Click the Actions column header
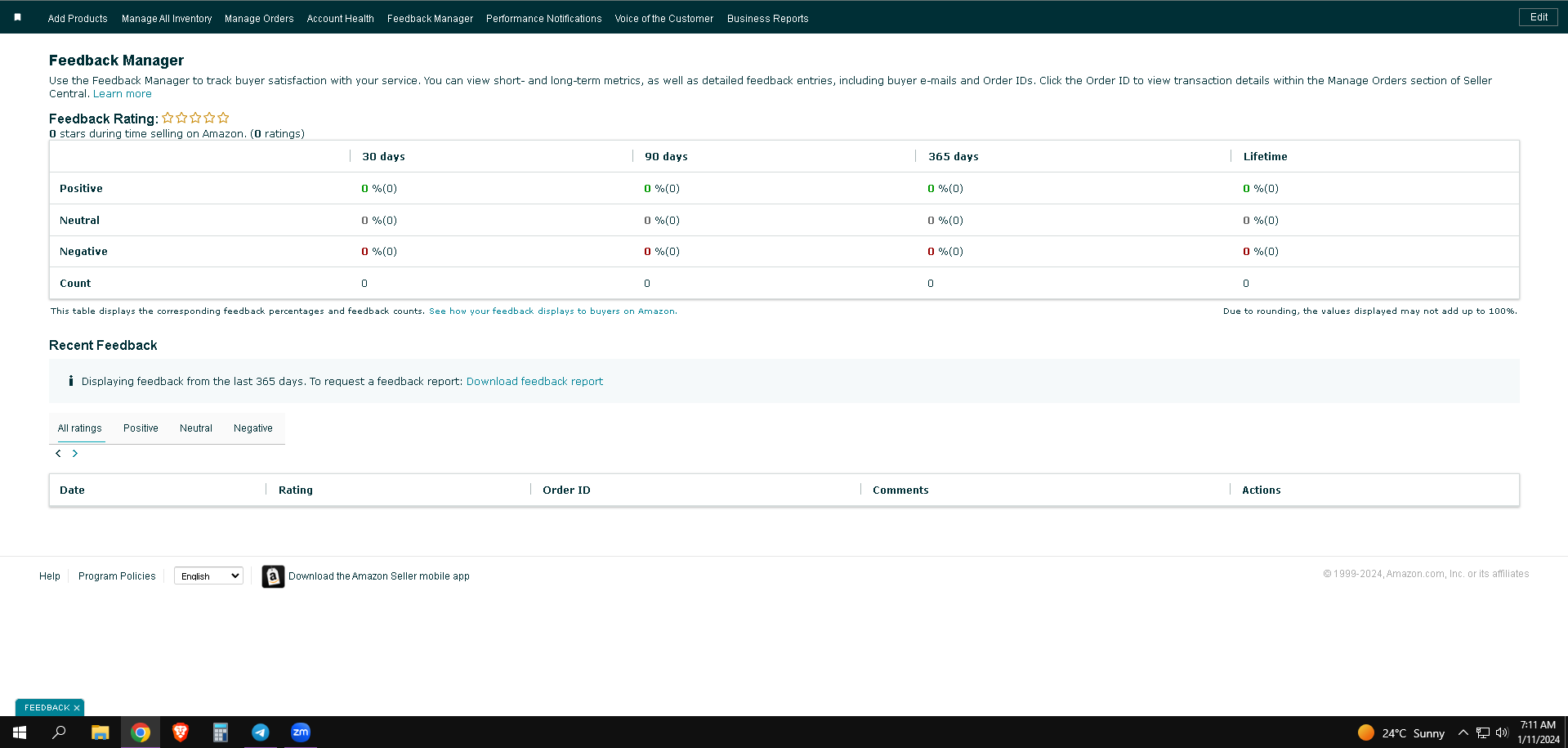The image size is (1568, 748). (x=1262, y=490)
